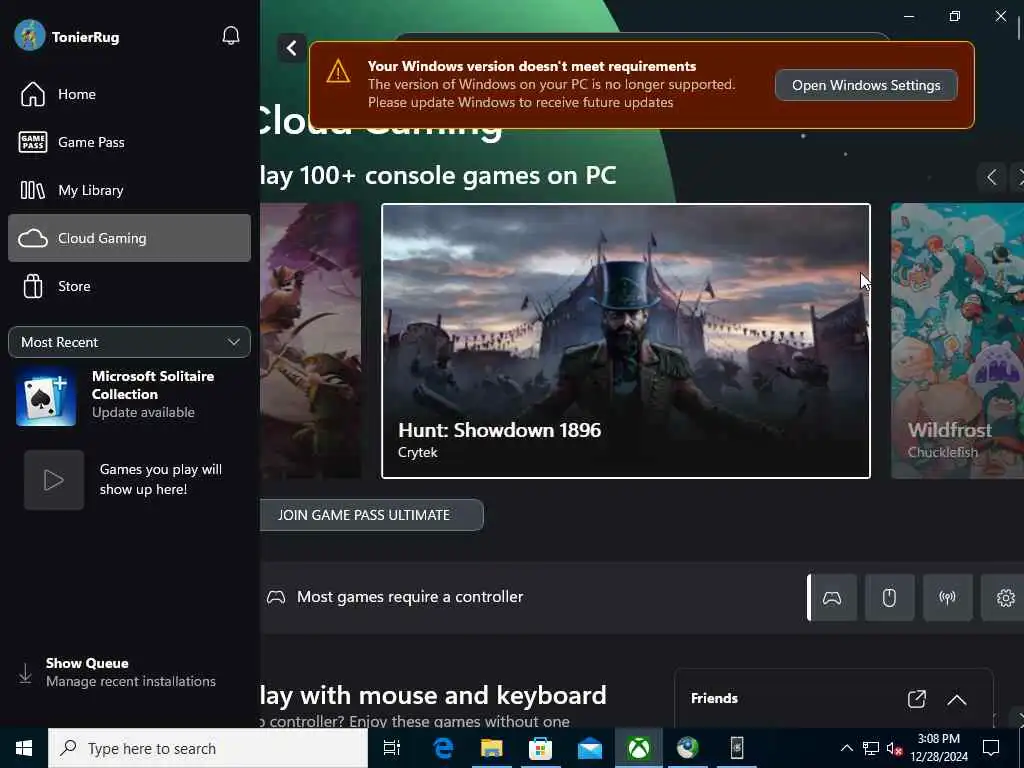This screenshot has width=1024, height=768.
Task: Click the muted volume icon
Action: [x=895, y=748]
